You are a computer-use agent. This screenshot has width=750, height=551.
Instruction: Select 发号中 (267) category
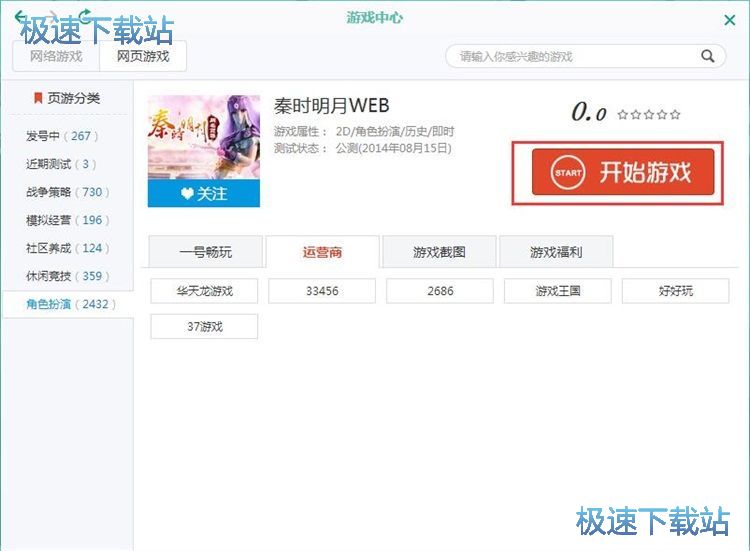(x=62, y=136)
